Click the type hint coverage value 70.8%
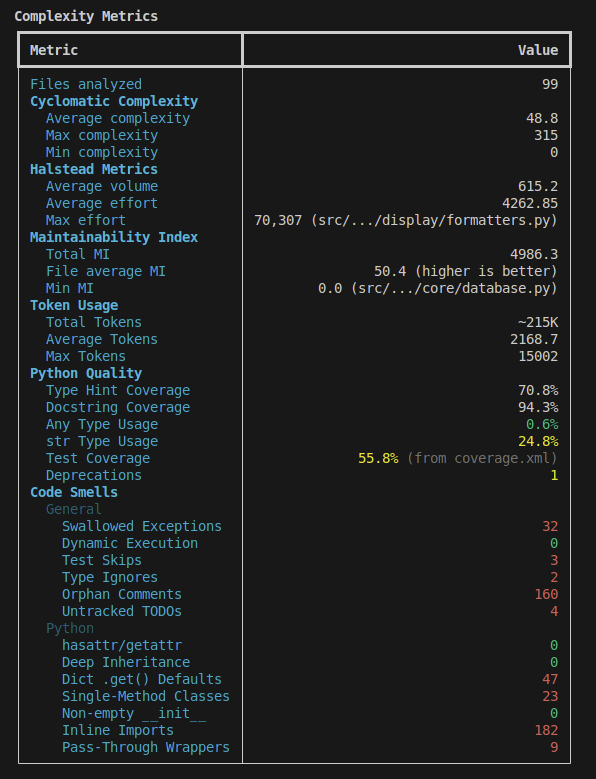The width and height of the screenshot is (596, 779). [x=538, y=390]
